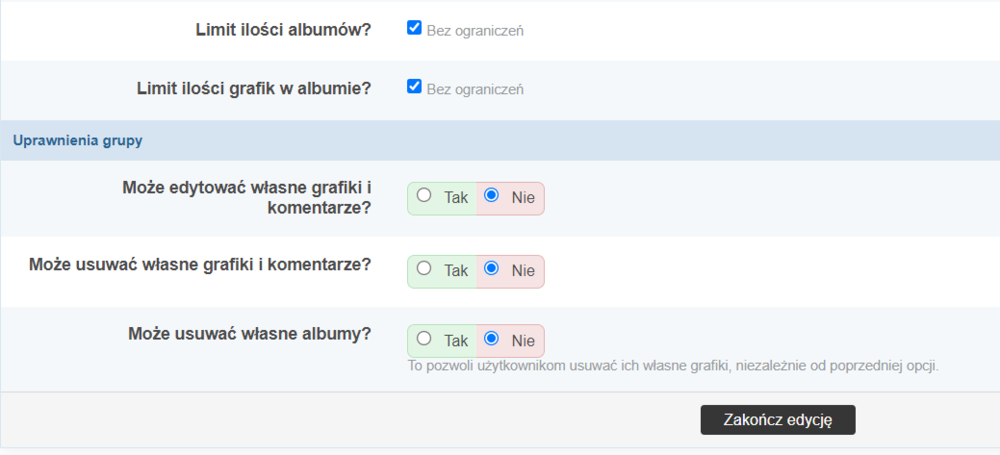
Task: Click the 'Limit ilości grafik w albumie?' label
Action: point(254,88)
